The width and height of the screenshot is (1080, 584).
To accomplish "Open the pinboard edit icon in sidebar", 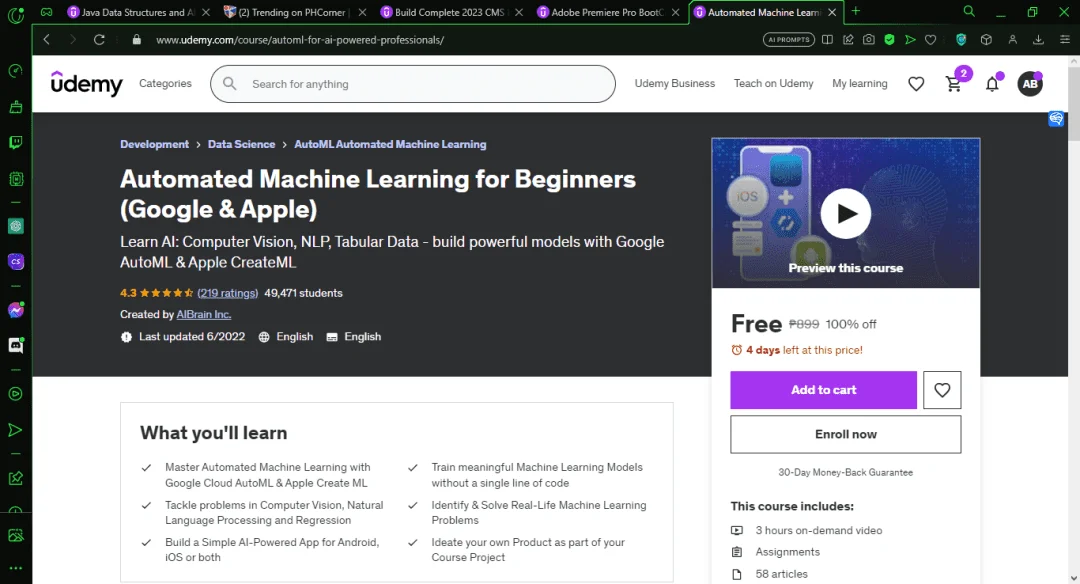I will click(x=15, y=478).
